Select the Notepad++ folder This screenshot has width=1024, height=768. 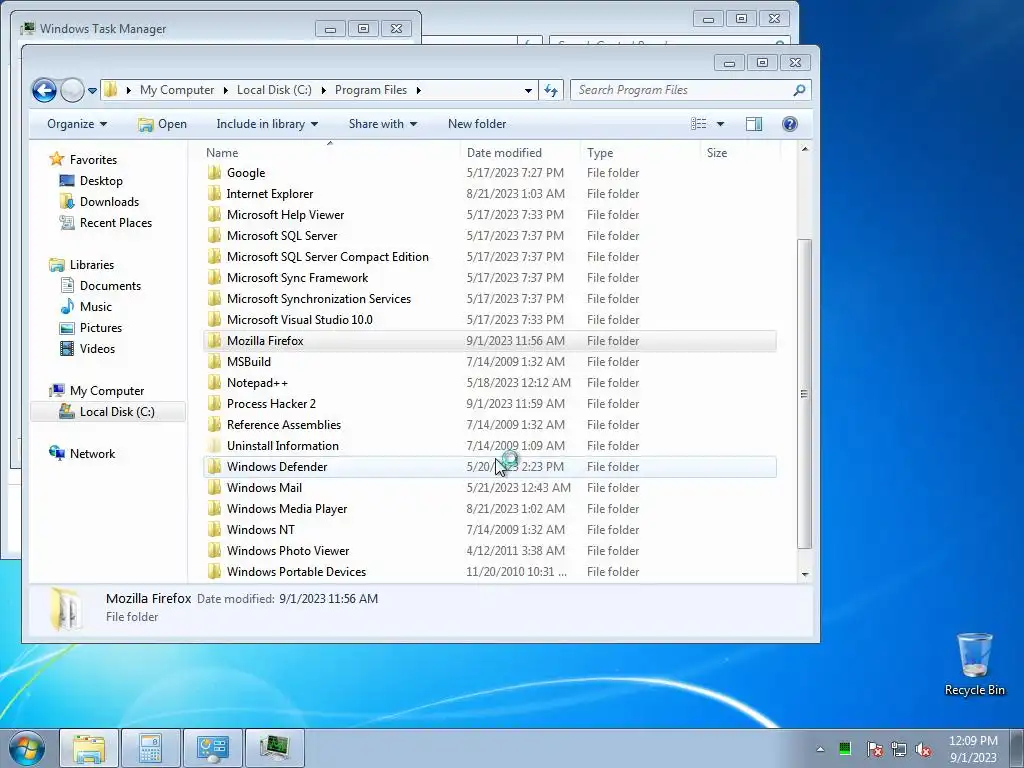pyautogui.click(x=257, y=383)
